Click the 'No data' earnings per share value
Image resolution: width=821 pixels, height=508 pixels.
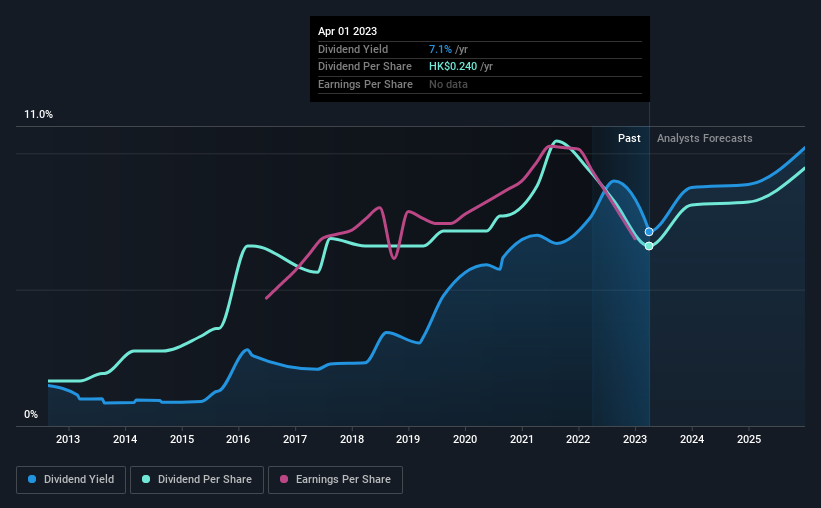coord(448,84)
